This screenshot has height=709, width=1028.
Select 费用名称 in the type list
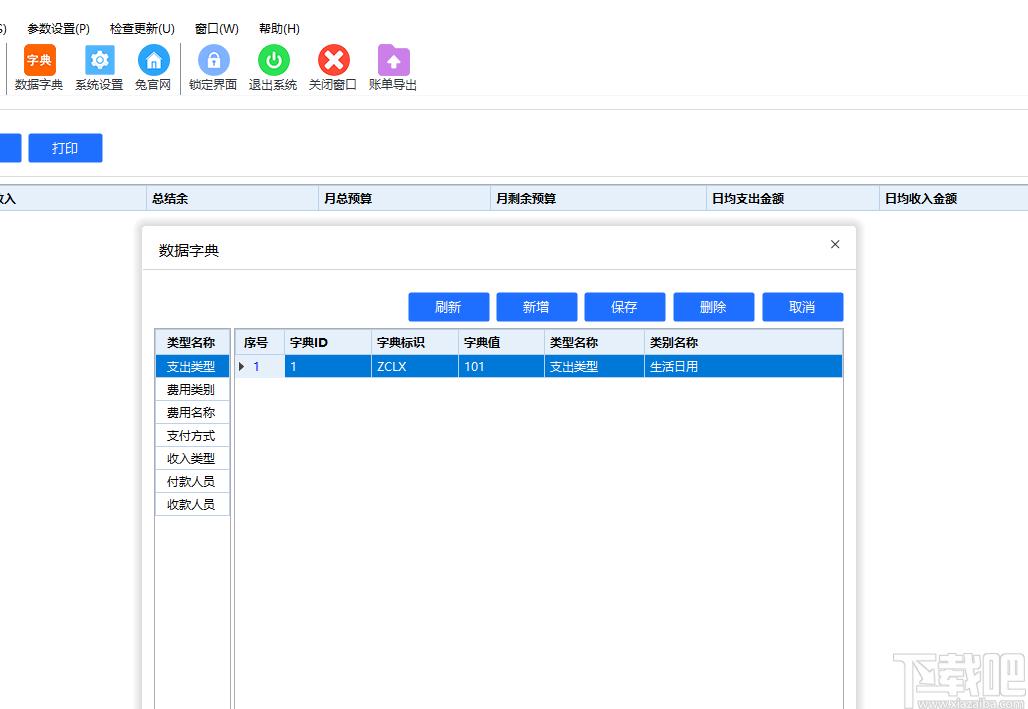click(192, 413)
